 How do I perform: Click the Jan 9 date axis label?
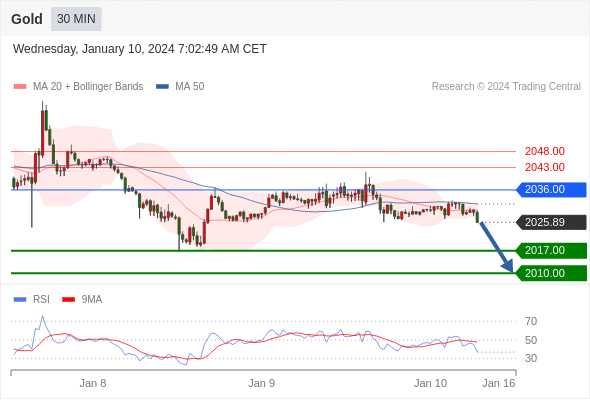[262, 383]
